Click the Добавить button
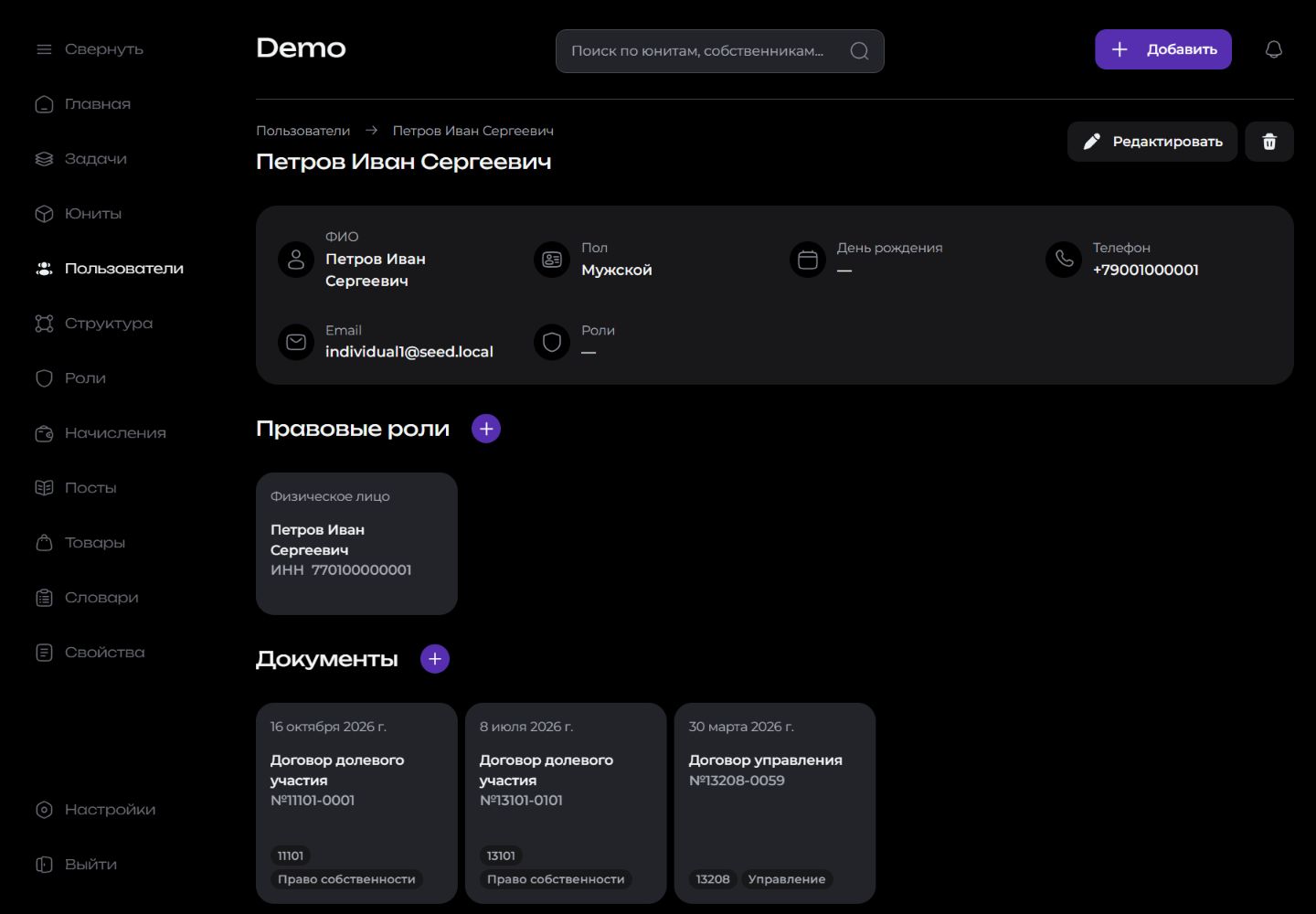 (x=1163, y=49)
